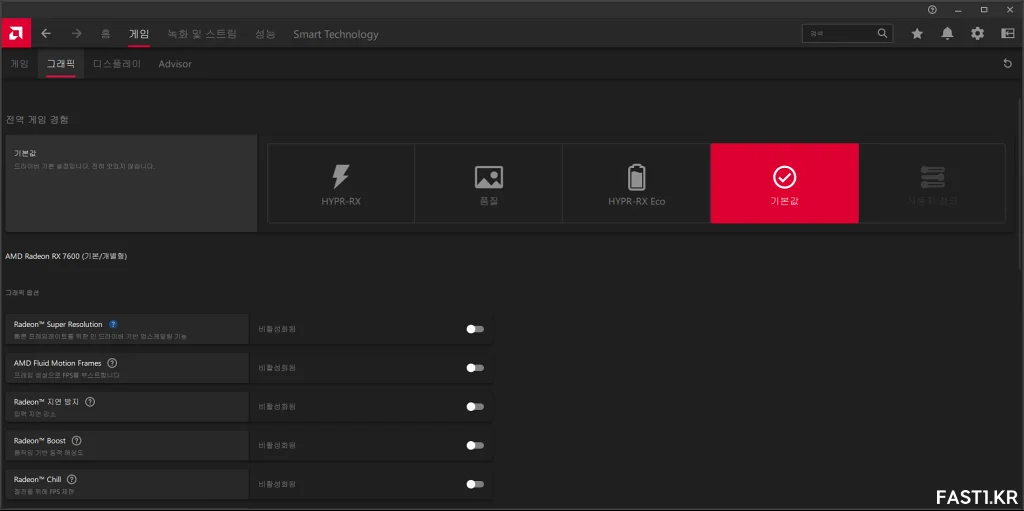Viewport: 1024px width, 511px height.
Task: Open the 녹화 및 스트림 tab
Action: pos(202,34)
